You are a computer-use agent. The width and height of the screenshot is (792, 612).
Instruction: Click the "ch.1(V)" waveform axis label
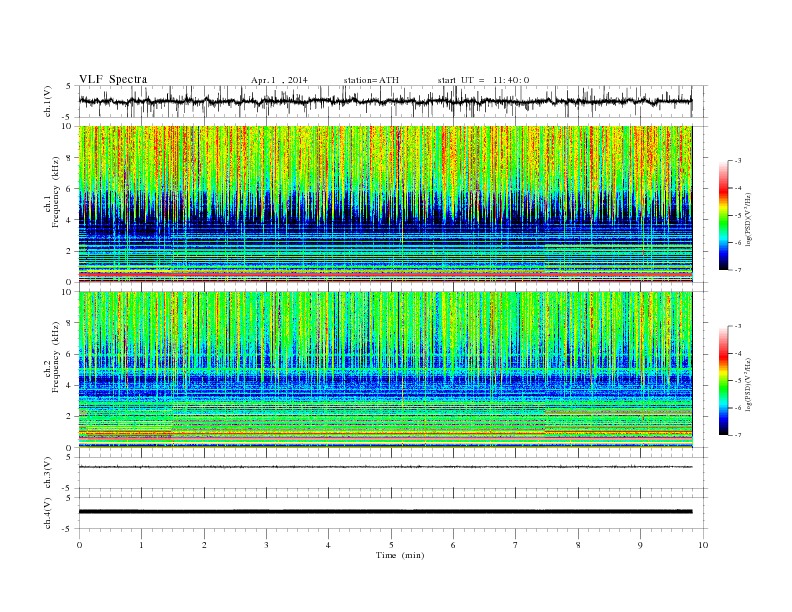click(48, 102)
